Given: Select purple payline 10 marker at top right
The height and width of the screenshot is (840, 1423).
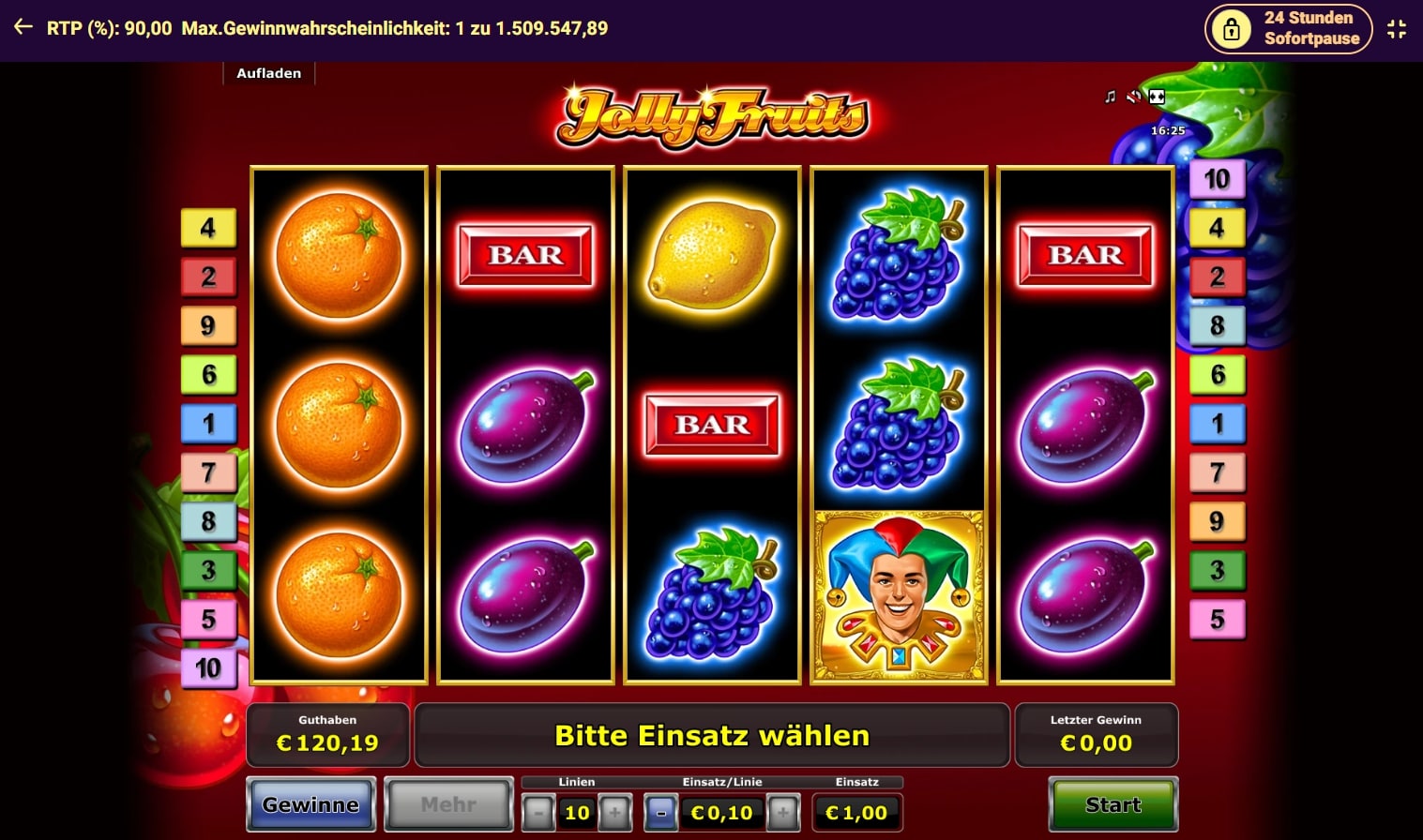Looking at the screenshot, I should (1217, 179).
